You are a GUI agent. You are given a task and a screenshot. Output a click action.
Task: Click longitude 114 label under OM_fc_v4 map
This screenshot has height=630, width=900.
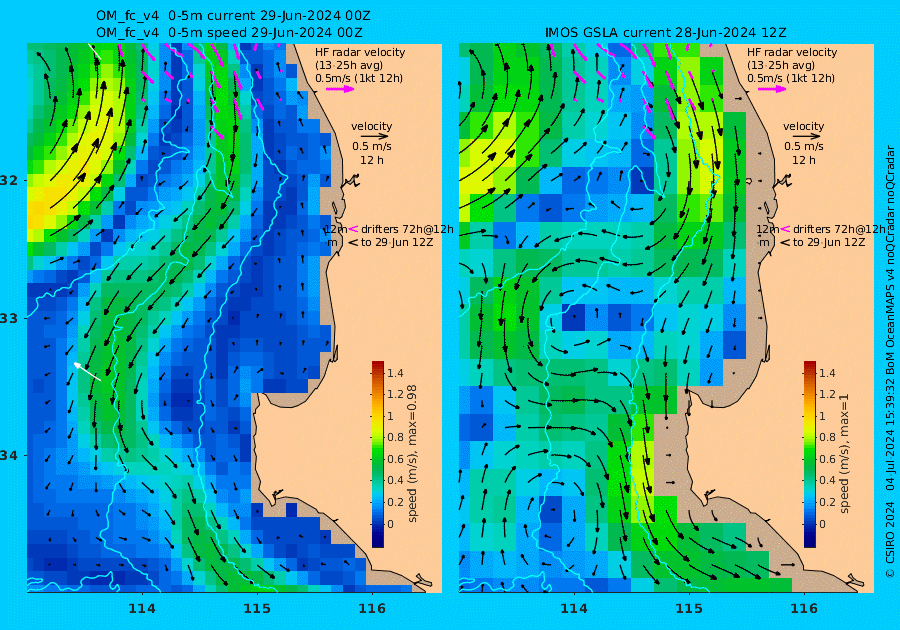point(142,609)
